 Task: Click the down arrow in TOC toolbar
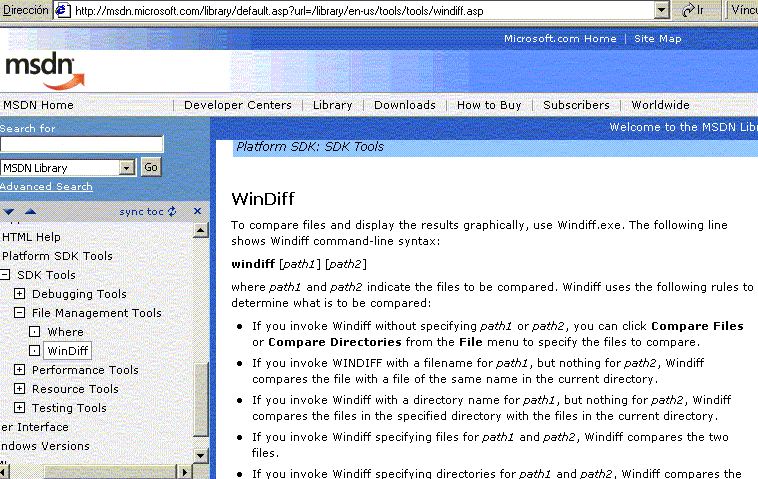(x=8, y=211)
